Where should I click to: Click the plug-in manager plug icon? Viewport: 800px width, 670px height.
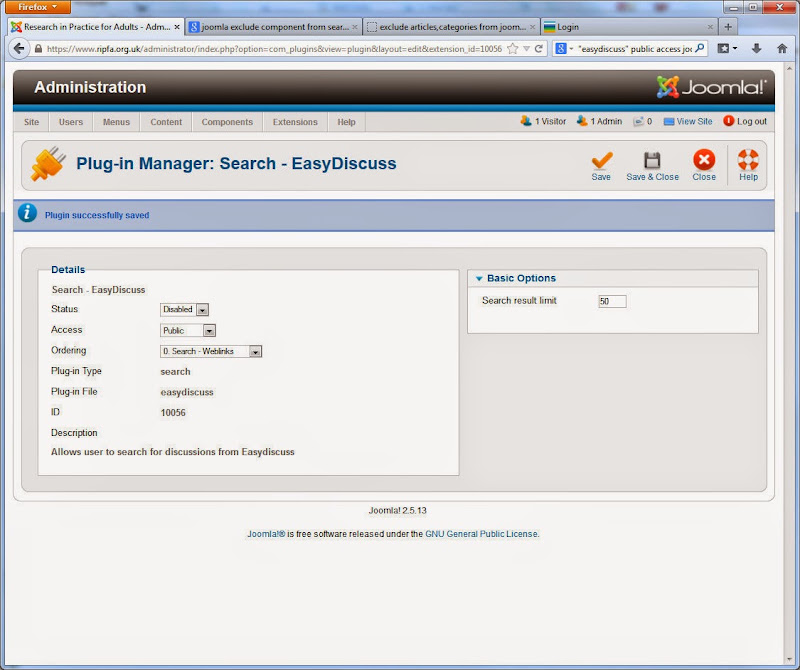click(x=48, y=164)
